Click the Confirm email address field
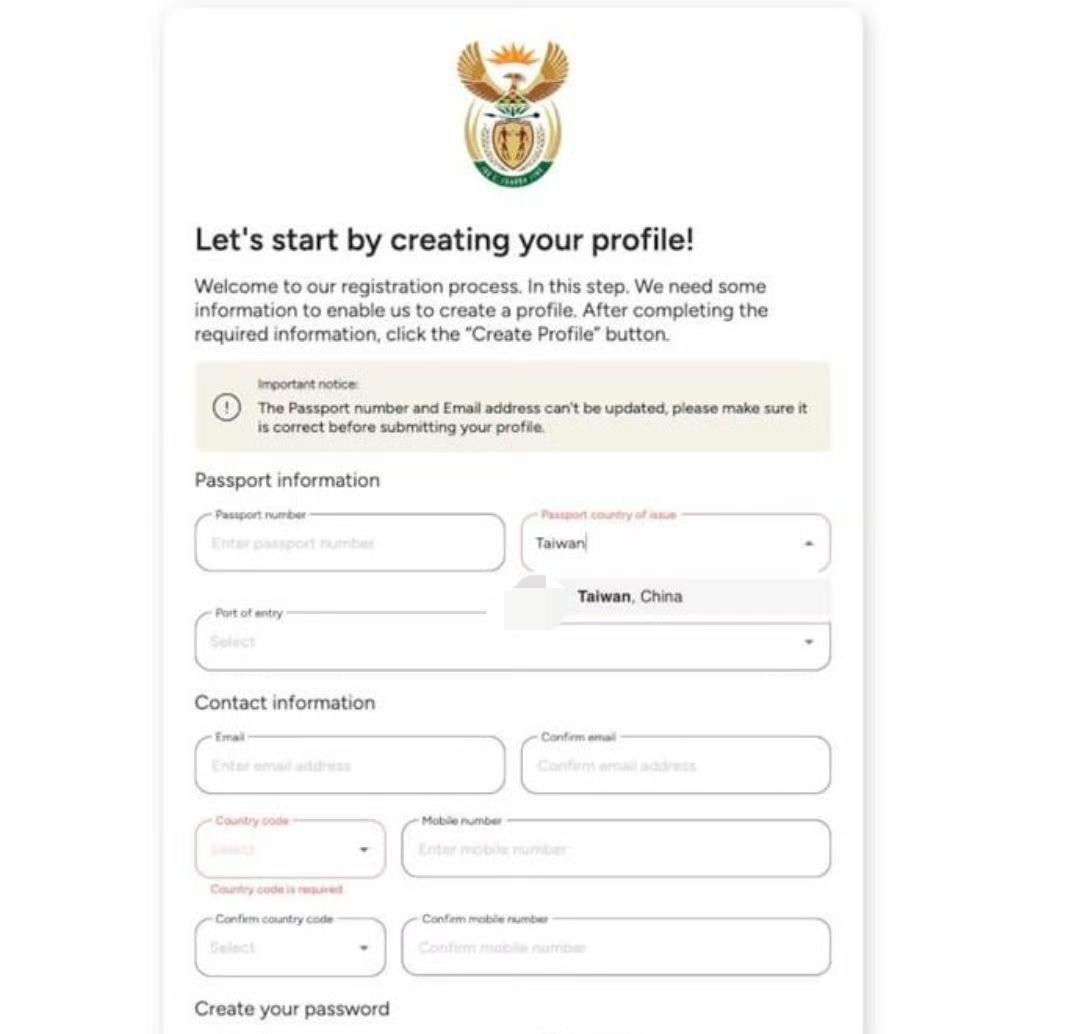 pos(675,765)
